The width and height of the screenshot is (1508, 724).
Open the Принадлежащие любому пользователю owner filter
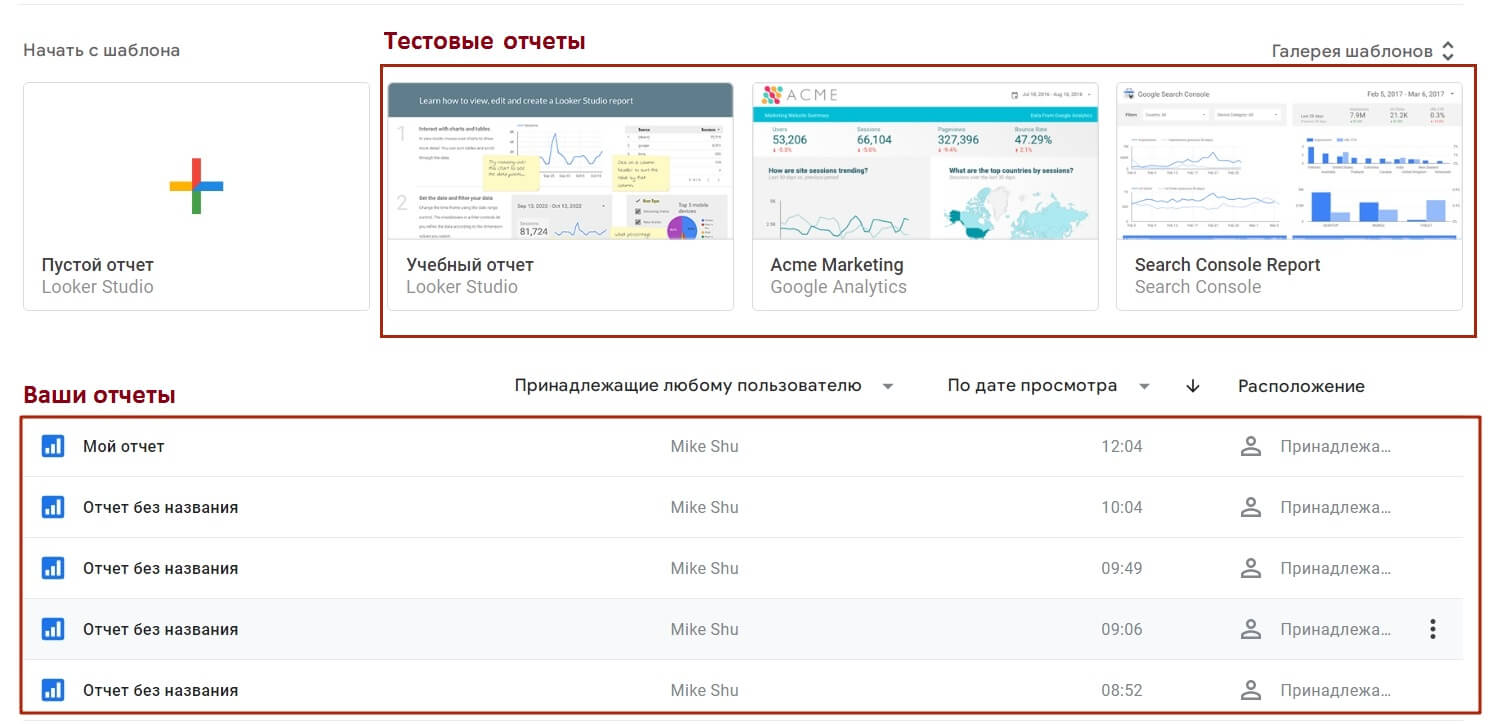tap(704, 386)
